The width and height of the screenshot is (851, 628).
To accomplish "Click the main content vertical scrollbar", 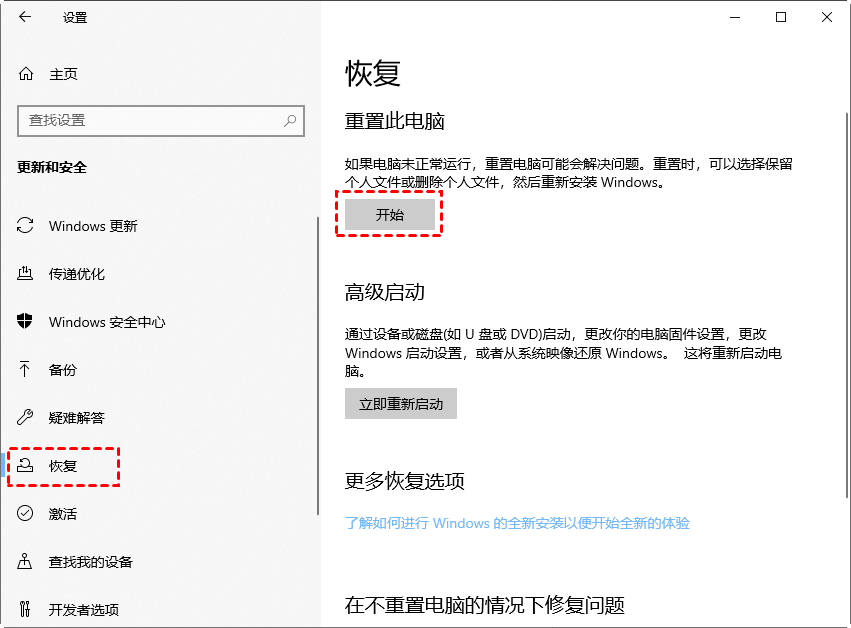I will (x=847, y=305).
